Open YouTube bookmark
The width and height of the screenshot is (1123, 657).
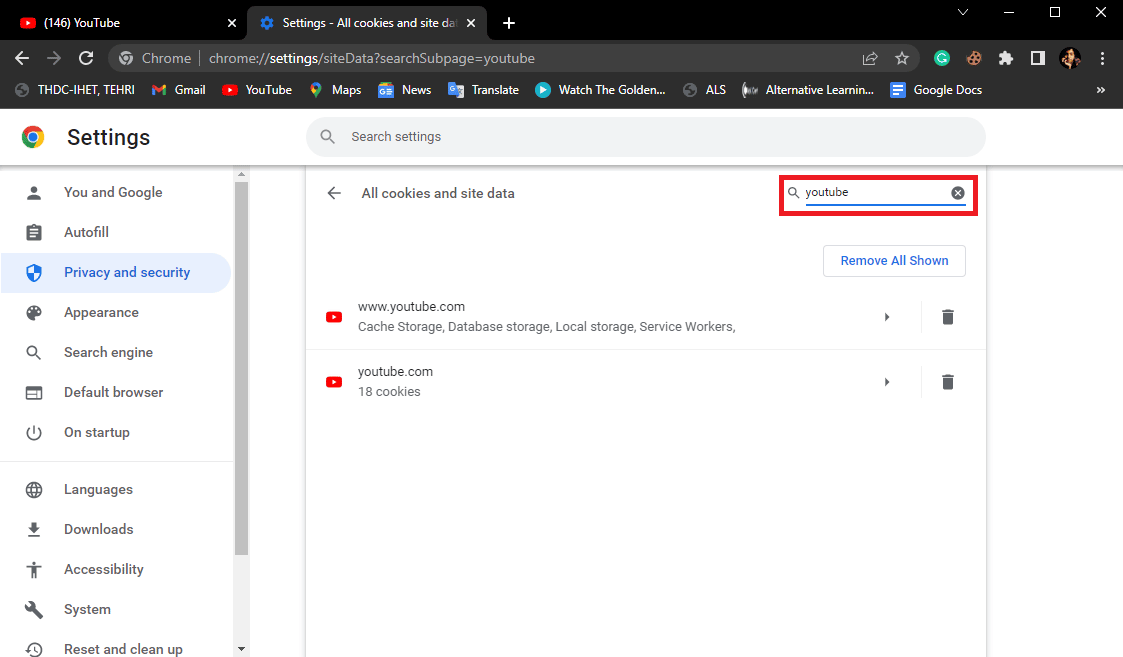tap(257, 90)
